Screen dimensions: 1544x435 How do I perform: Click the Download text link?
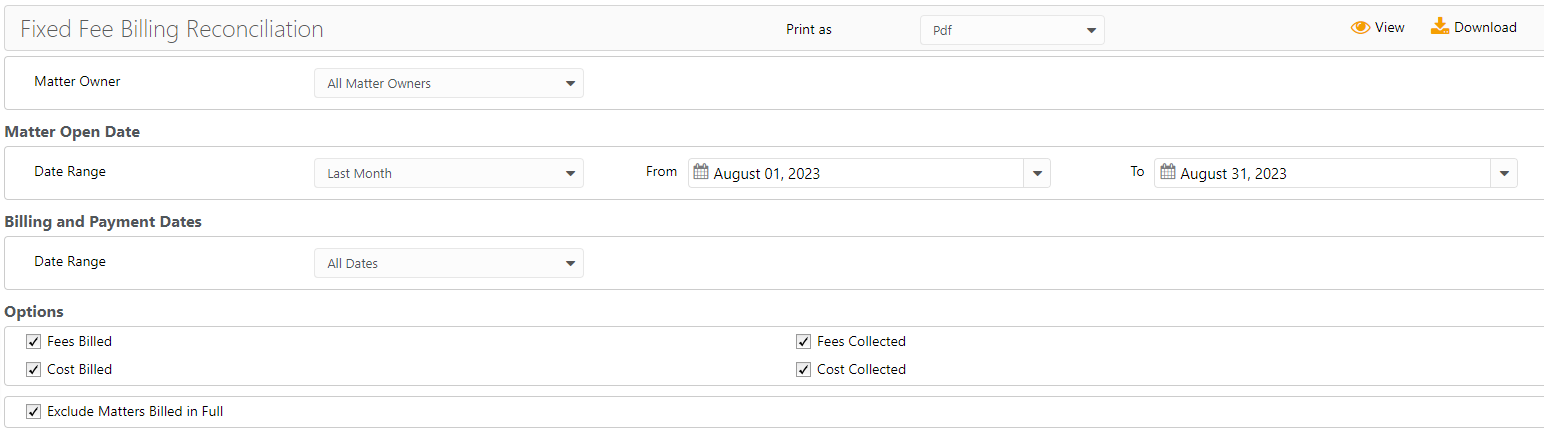[1485, 28]
